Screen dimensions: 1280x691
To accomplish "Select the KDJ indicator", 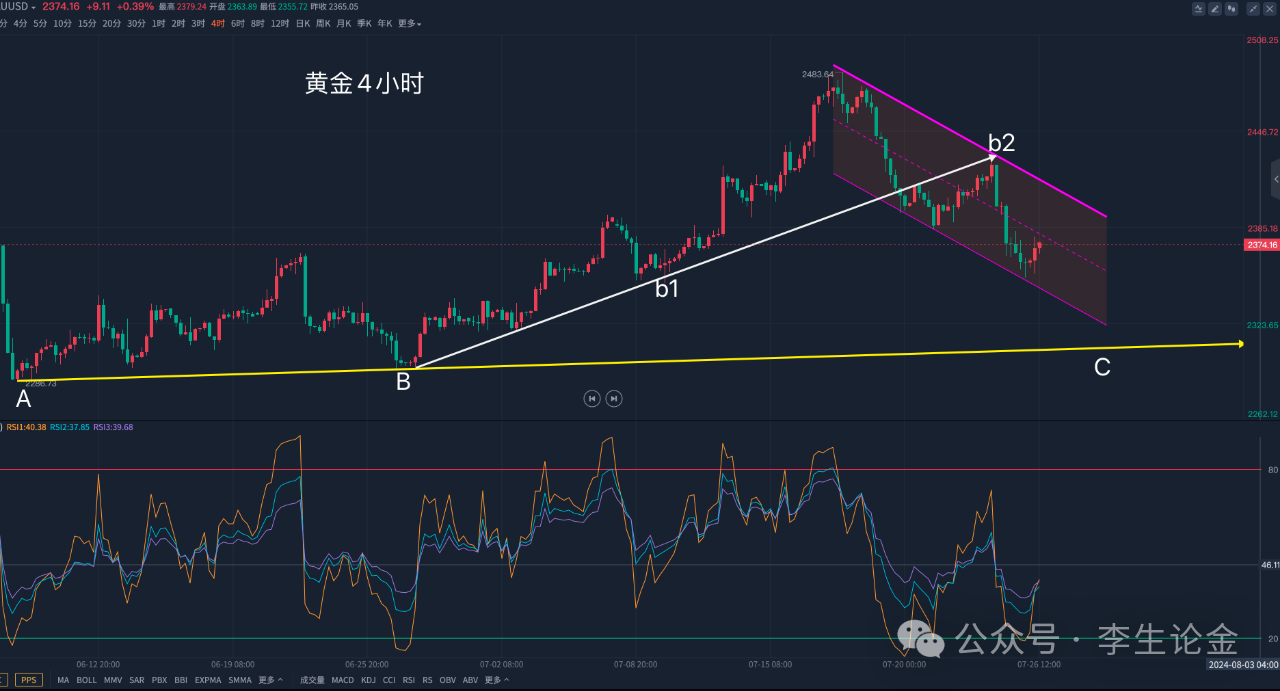I will (x=368, y=680).
